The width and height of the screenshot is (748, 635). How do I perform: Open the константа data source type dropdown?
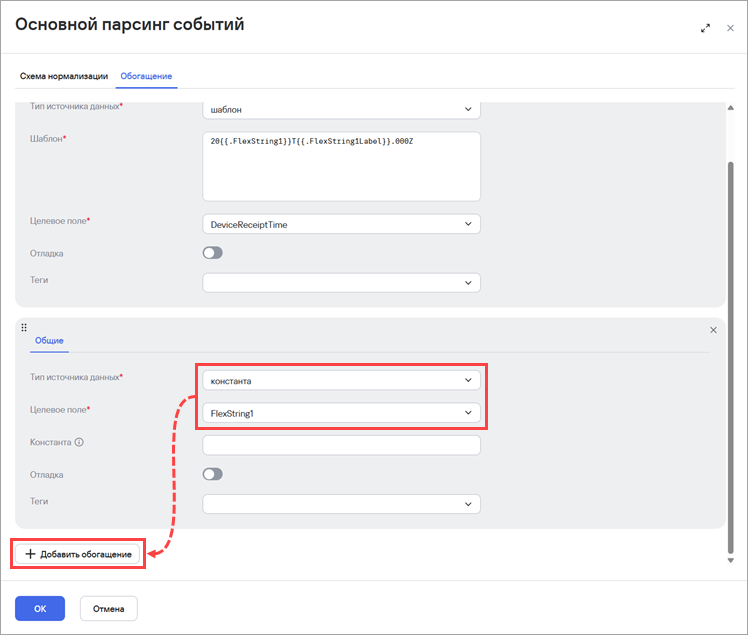coord(341,381)
